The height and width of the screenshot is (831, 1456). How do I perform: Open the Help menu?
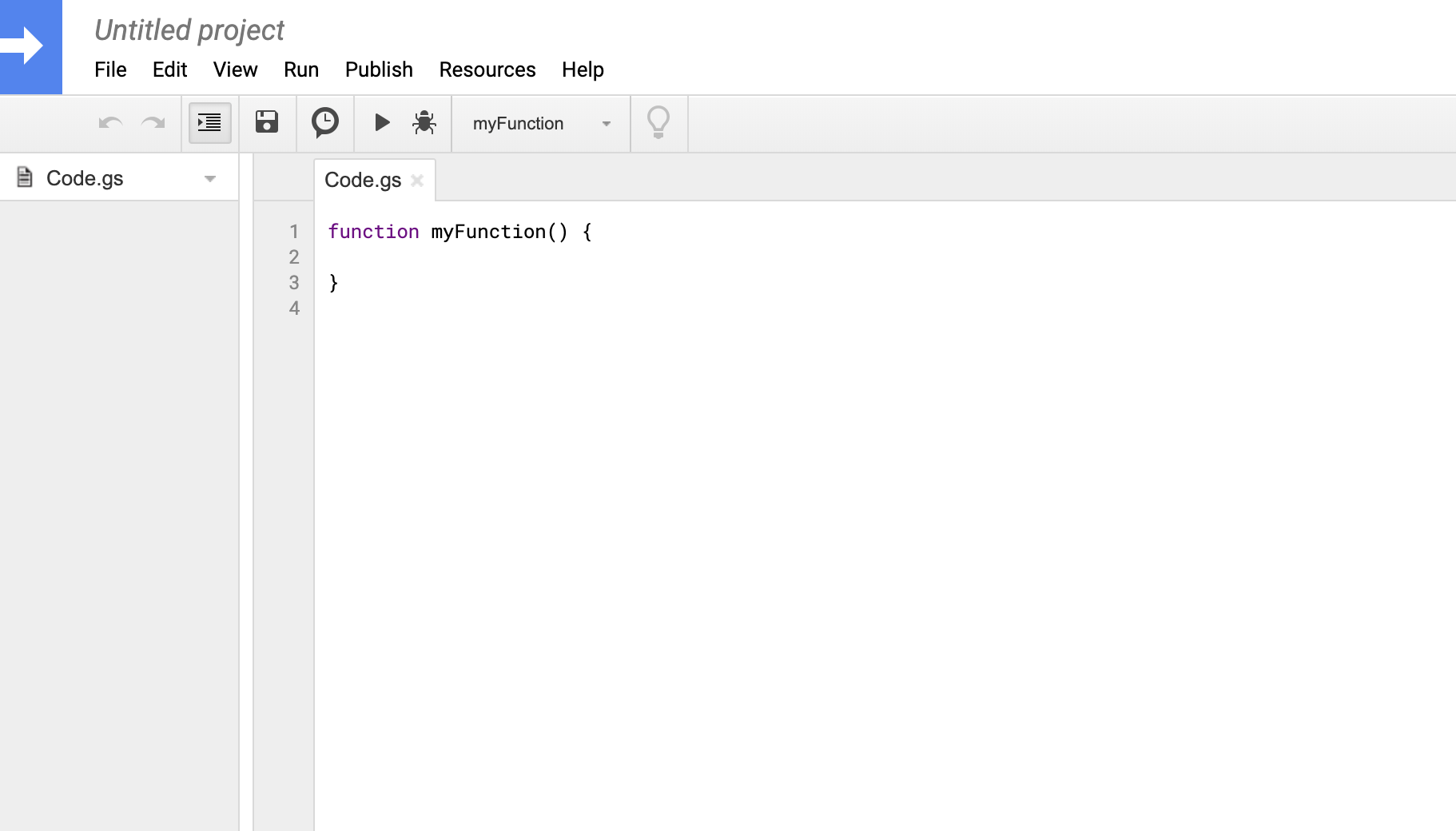583,70
